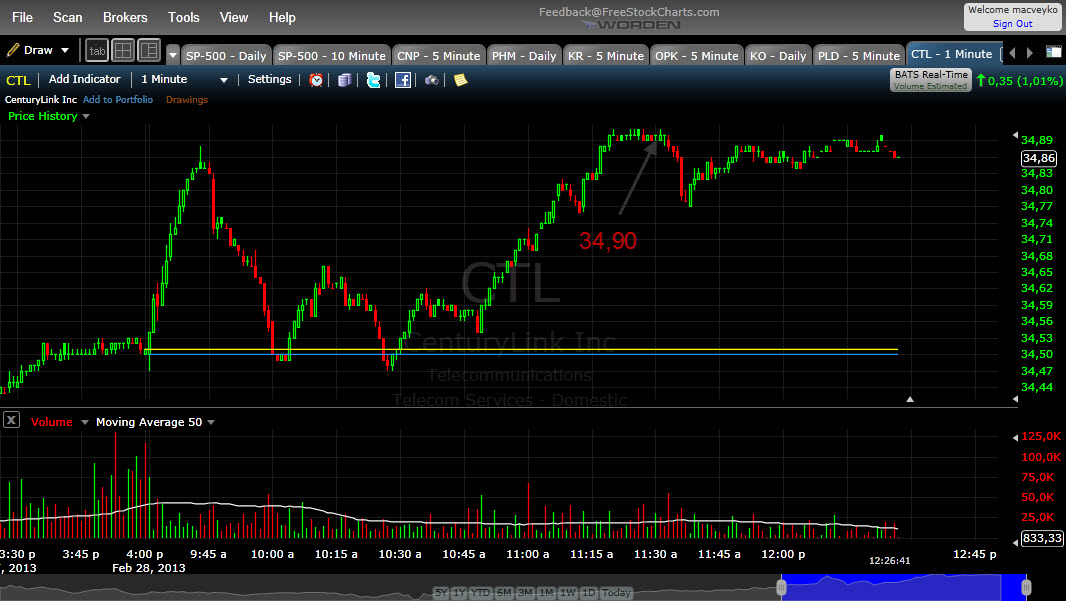Click the scale triangle beside 34,89

click(1015, 135)
